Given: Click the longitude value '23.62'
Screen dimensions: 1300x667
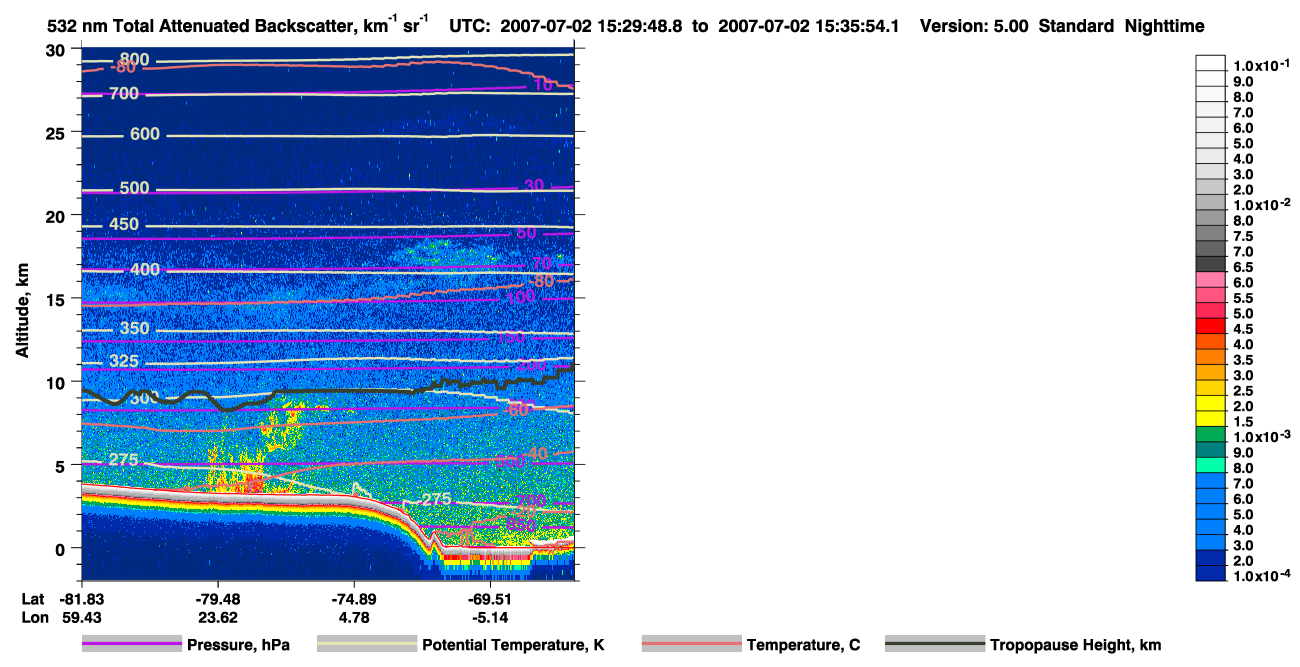Looking at the screenshot, I should coord(217,618).
